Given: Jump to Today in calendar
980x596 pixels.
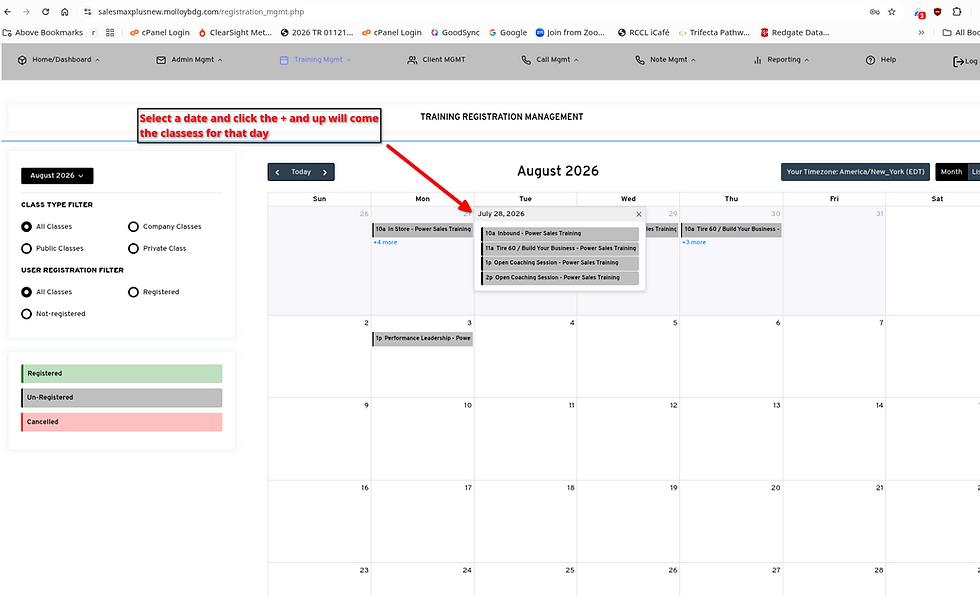Looking at the screenshot, I should pos(301,172).
